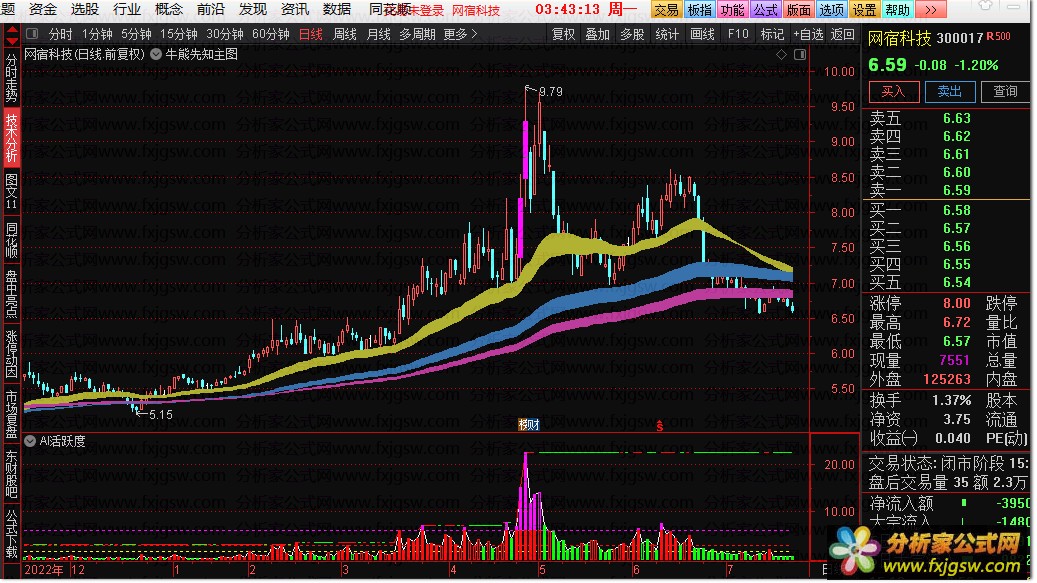Click the 榜财 marker on the chart
This screenshot has height=583, width=1037.
tap(529, 425)
